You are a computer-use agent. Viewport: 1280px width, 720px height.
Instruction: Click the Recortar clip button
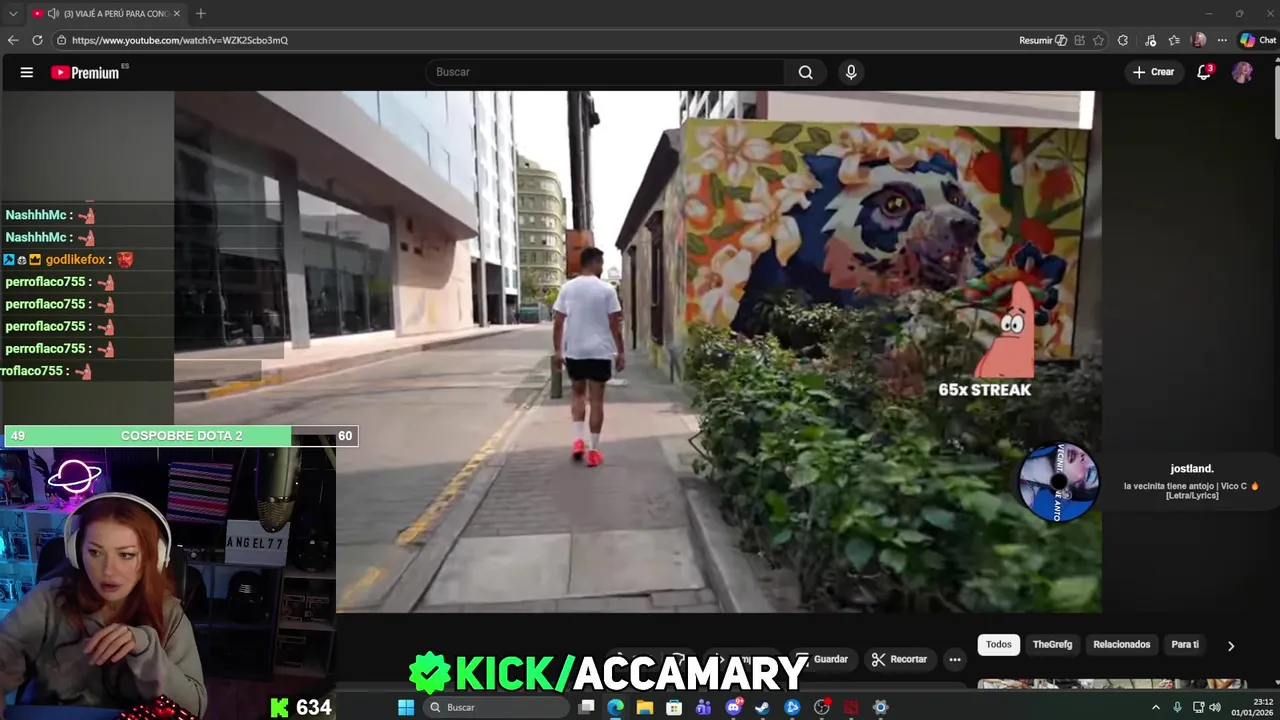(x=899, y=659)
